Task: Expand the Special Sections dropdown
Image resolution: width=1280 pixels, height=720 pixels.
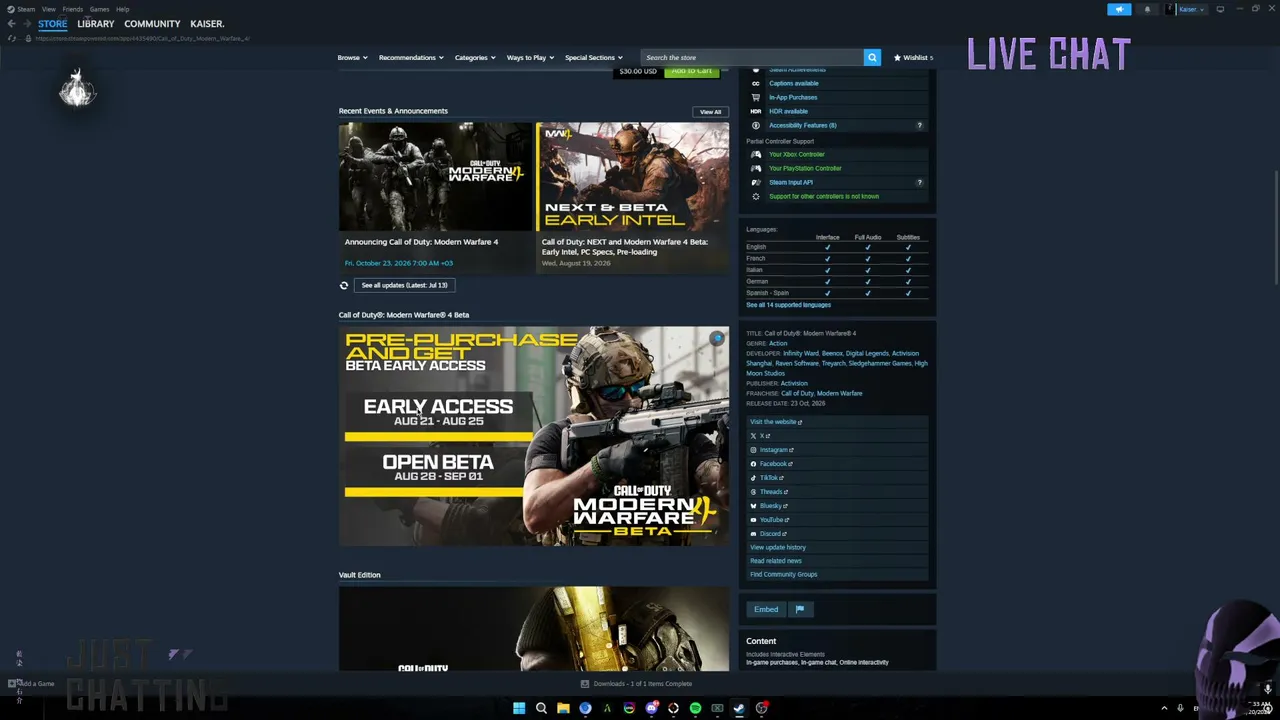Action: pos(593,58)
